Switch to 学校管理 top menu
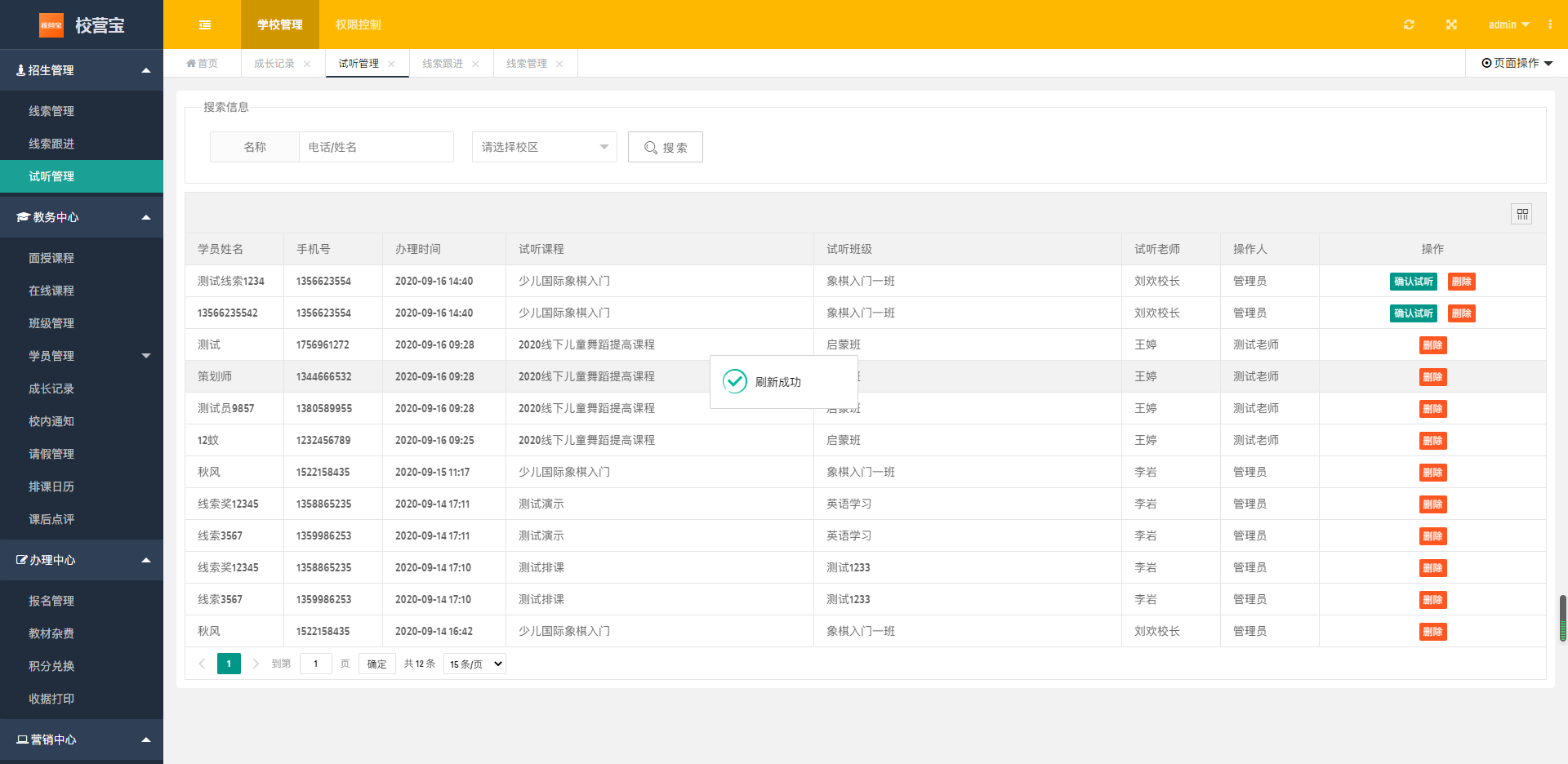 (280, 24)
